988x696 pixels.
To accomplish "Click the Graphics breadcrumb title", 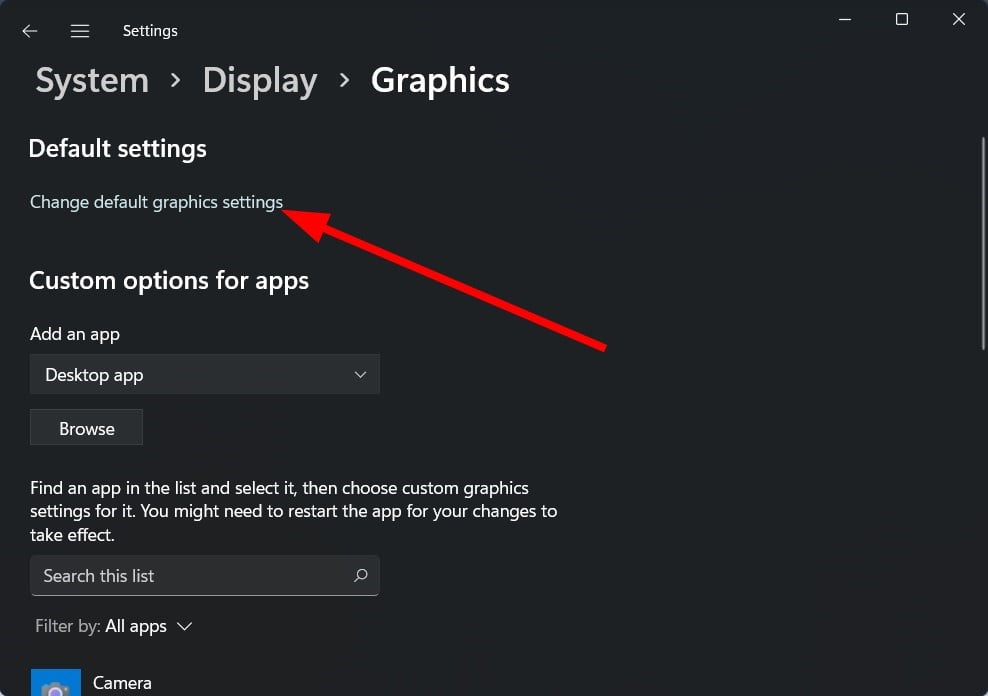I will pyautogui.click(x=440, y=81).
